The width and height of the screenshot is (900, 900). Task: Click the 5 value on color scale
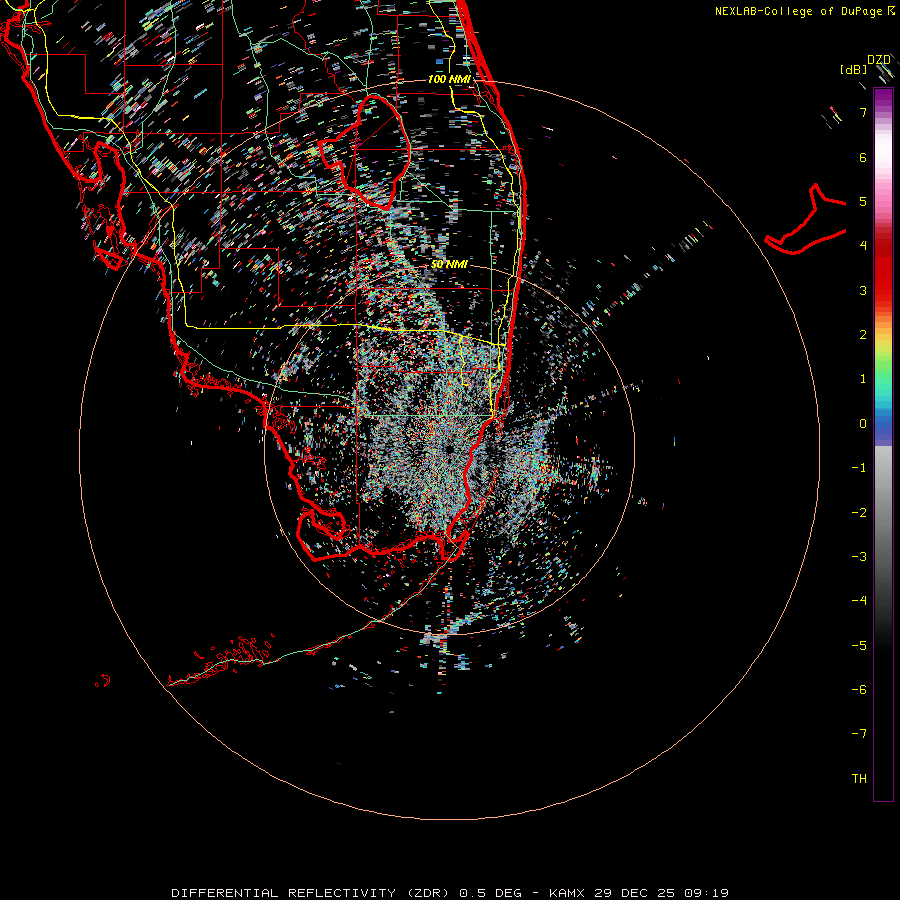click(x=863, y=201)
